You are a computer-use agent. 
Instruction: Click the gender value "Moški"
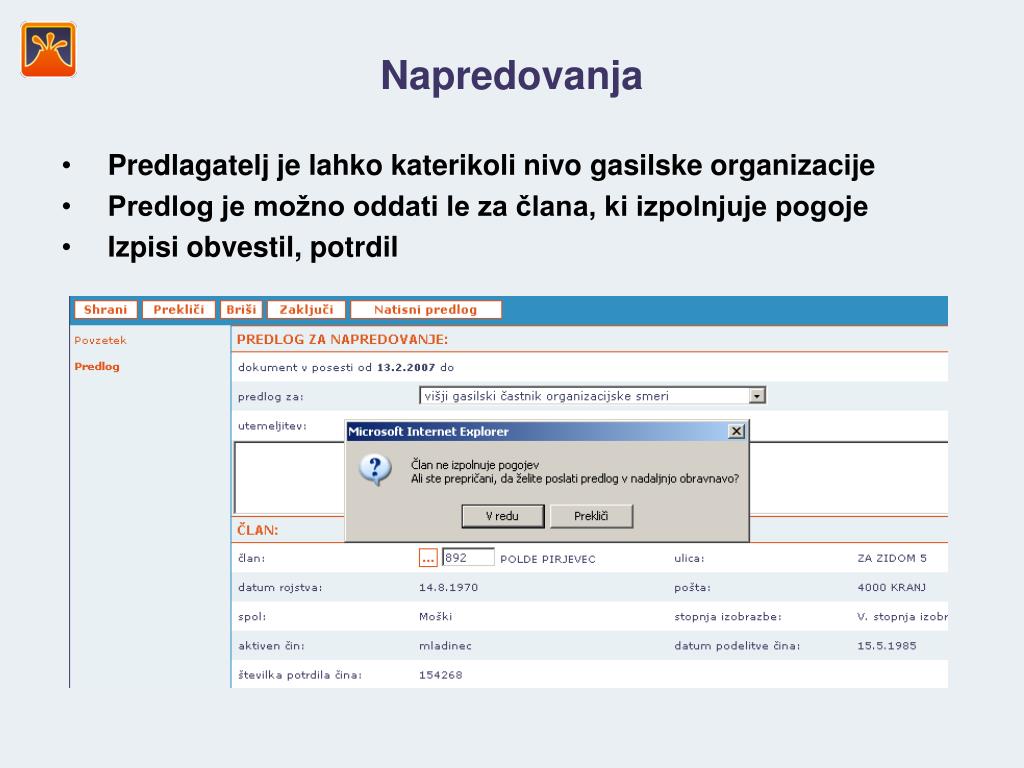point(435,616)
